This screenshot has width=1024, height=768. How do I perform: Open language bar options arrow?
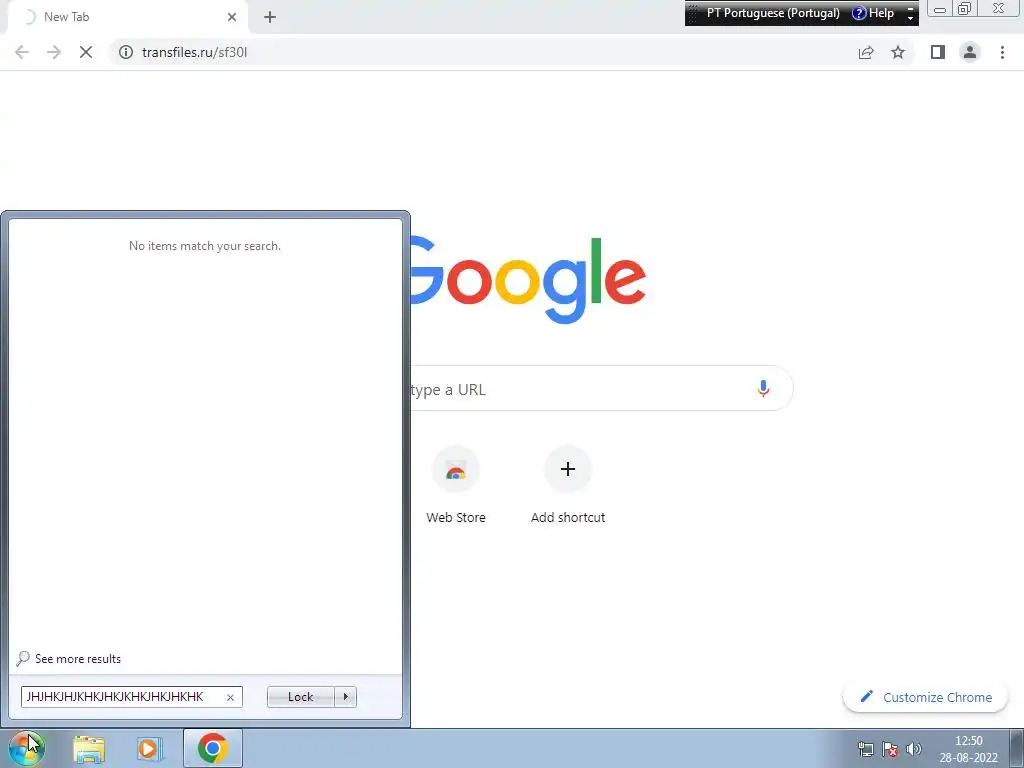[x=910, y=18]
